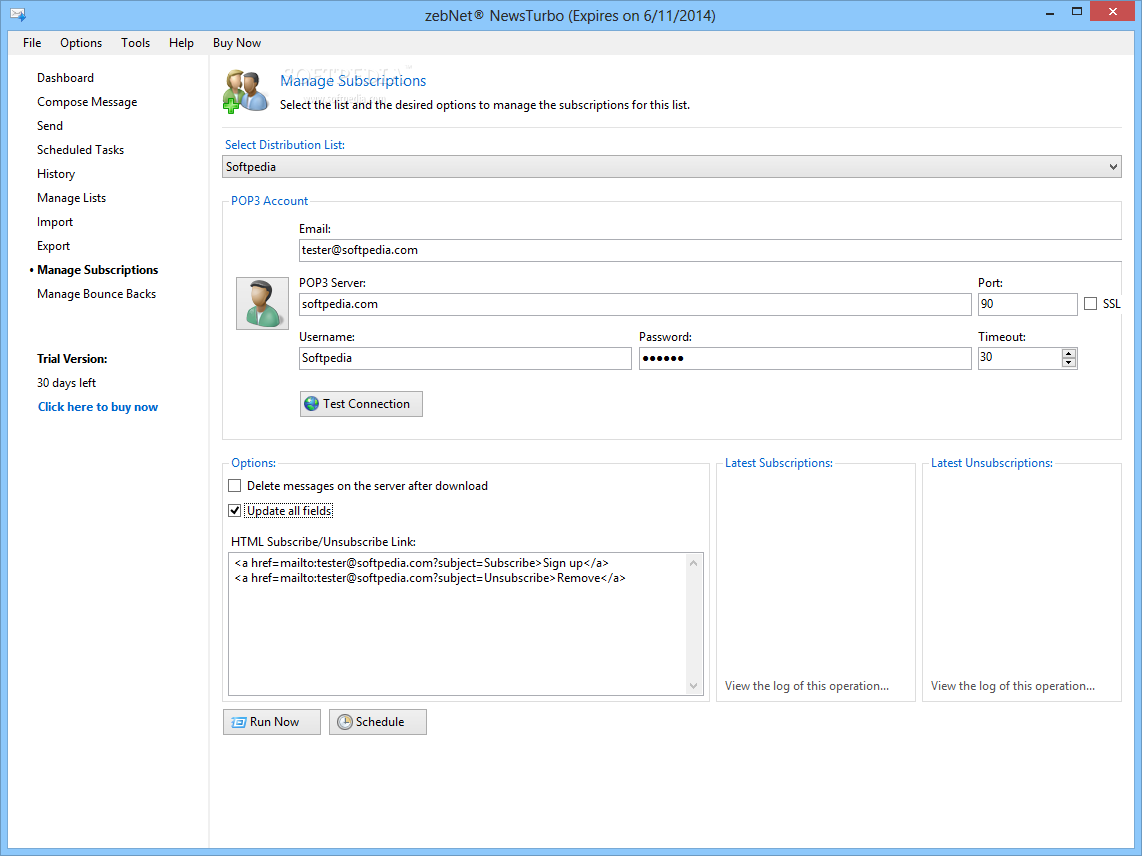Open the Help menu

(x=181, y=43)
